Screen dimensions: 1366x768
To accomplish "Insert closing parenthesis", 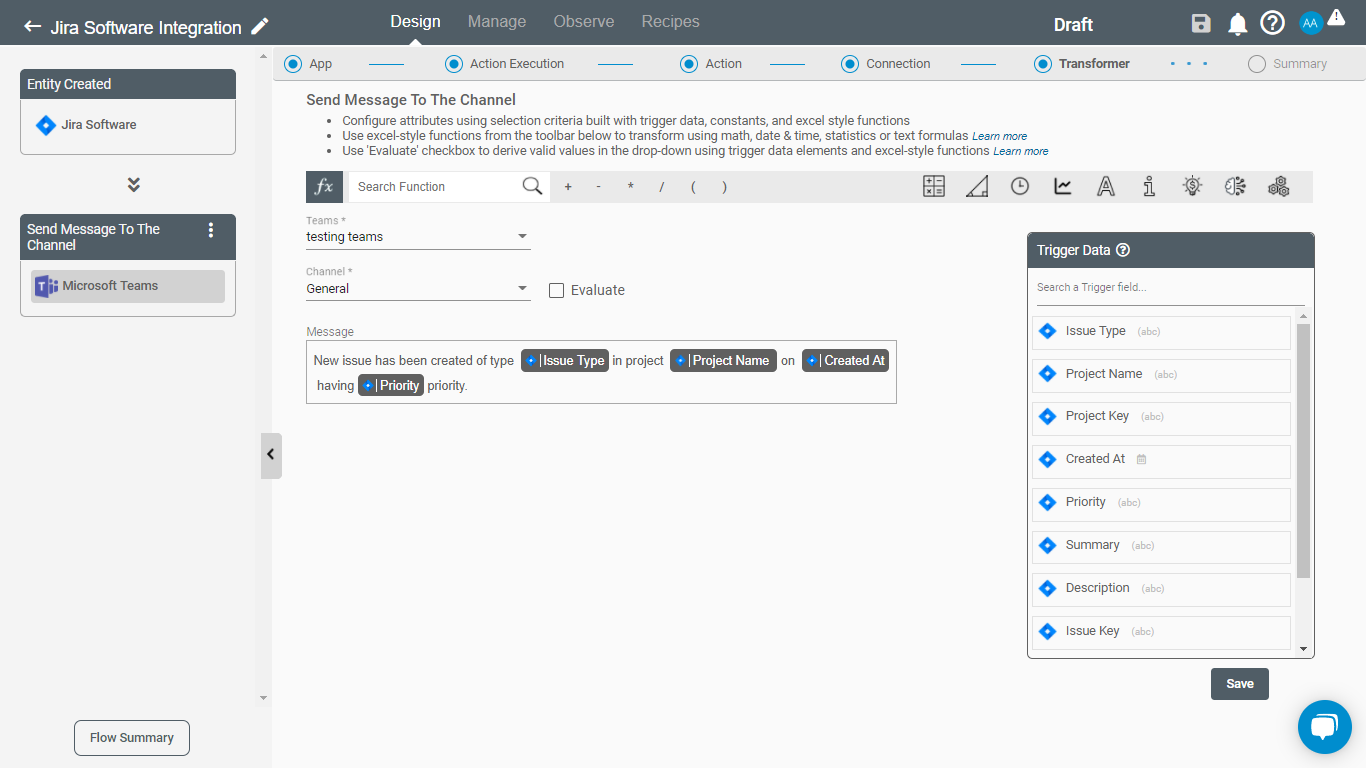I will coord(724,187).
